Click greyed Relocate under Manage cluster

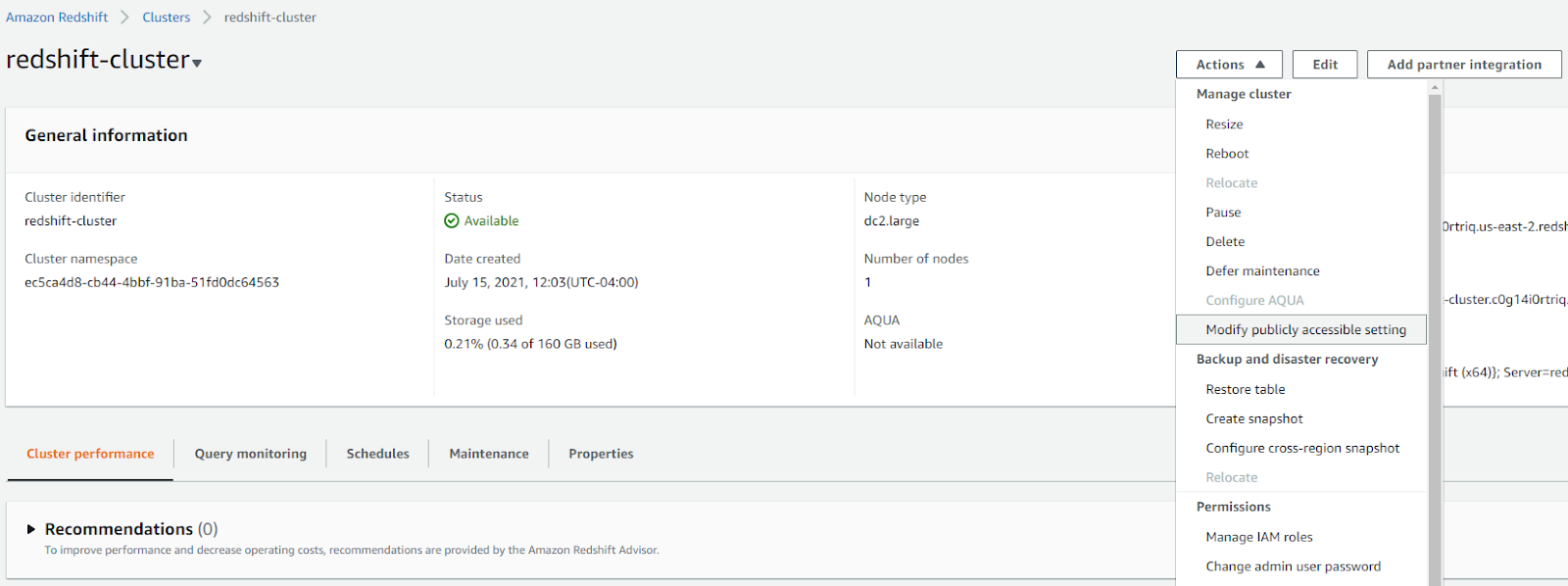(1301, 183)
